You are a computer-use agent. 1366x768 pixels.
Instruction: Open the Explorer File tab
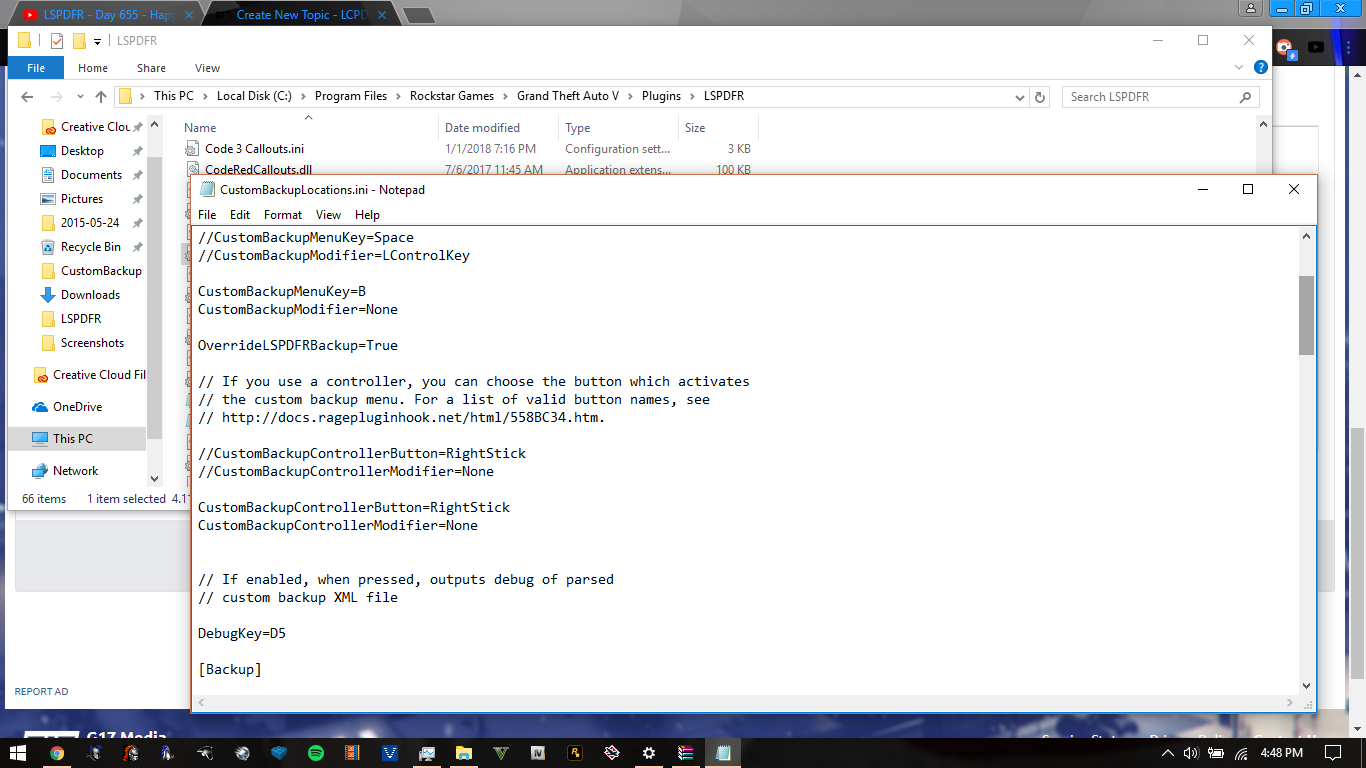[36, 68]
